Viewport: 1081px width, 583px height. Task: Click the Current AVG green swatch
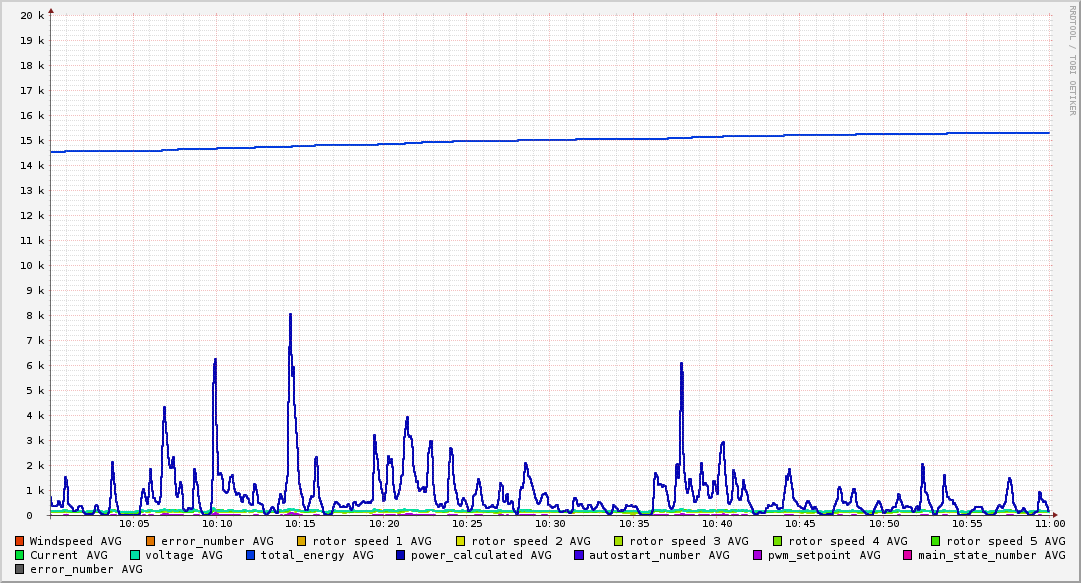coord(19,555)
